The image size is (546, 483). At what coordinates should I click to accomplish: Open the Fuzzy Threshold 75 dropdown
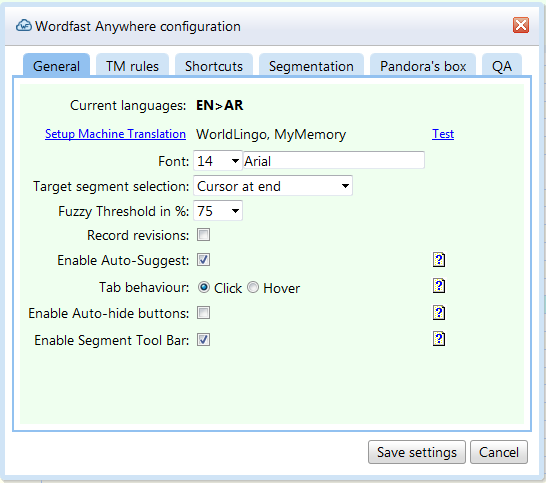218,211
